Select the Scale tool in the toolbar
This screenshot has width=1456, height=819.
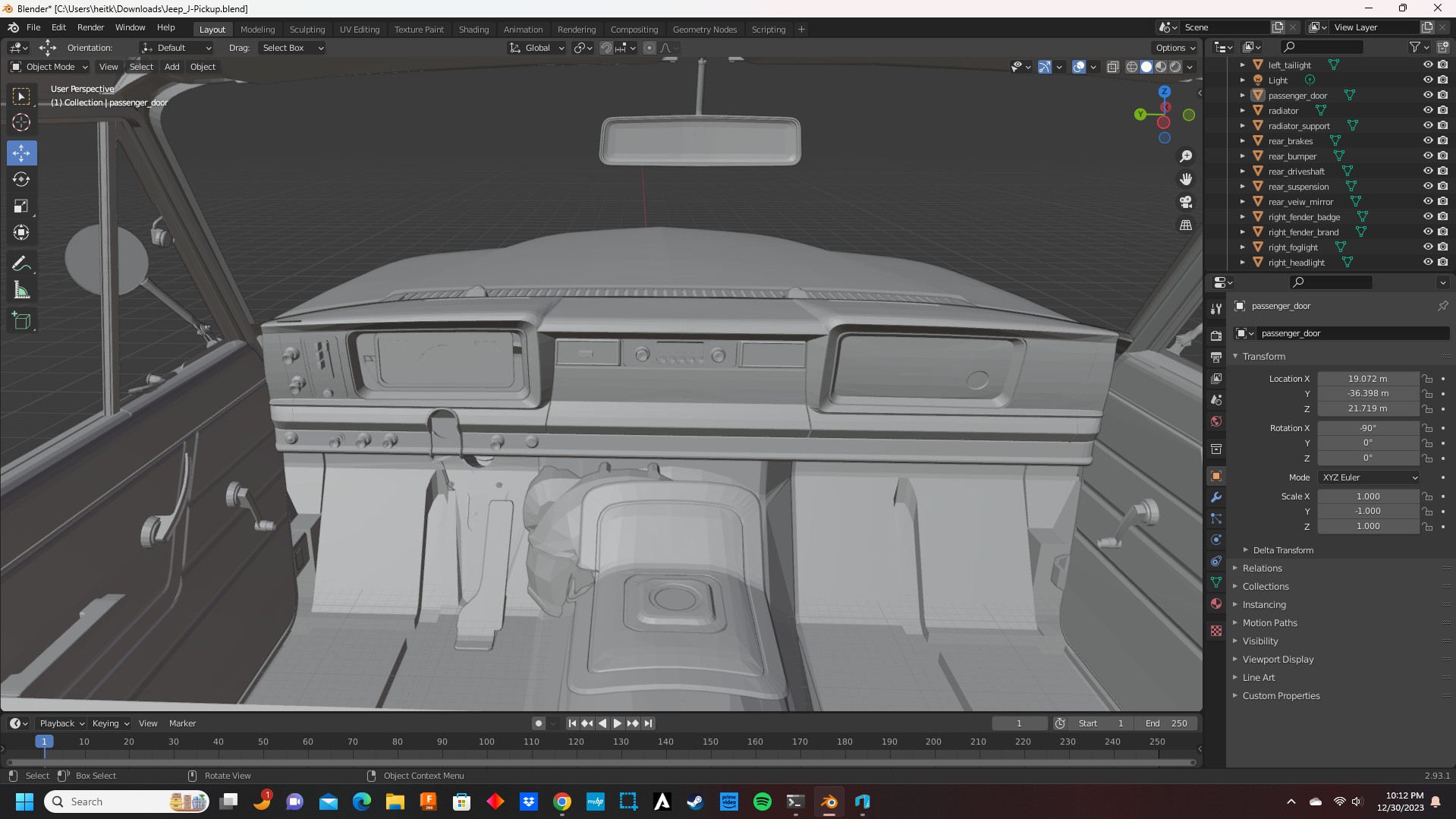(21, 206)
